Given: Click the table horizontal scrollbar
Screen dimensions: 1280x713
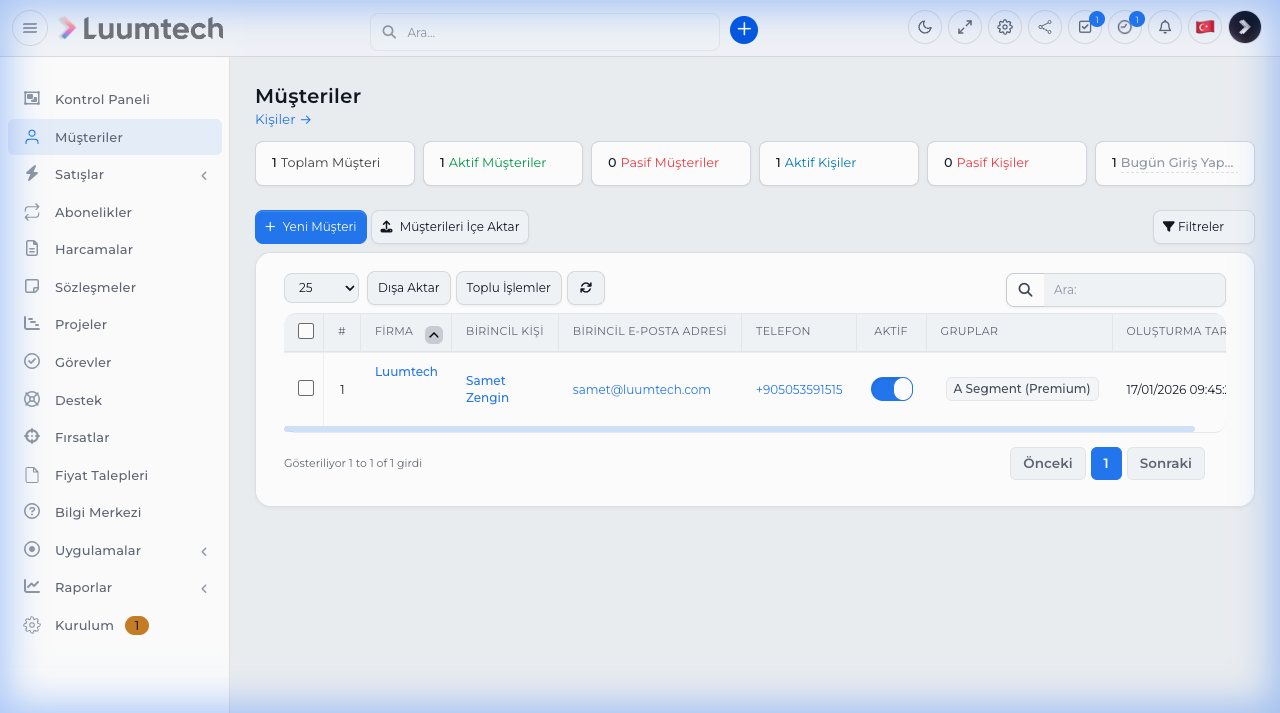Looking at the screenshot, I should tap(739, 429).
